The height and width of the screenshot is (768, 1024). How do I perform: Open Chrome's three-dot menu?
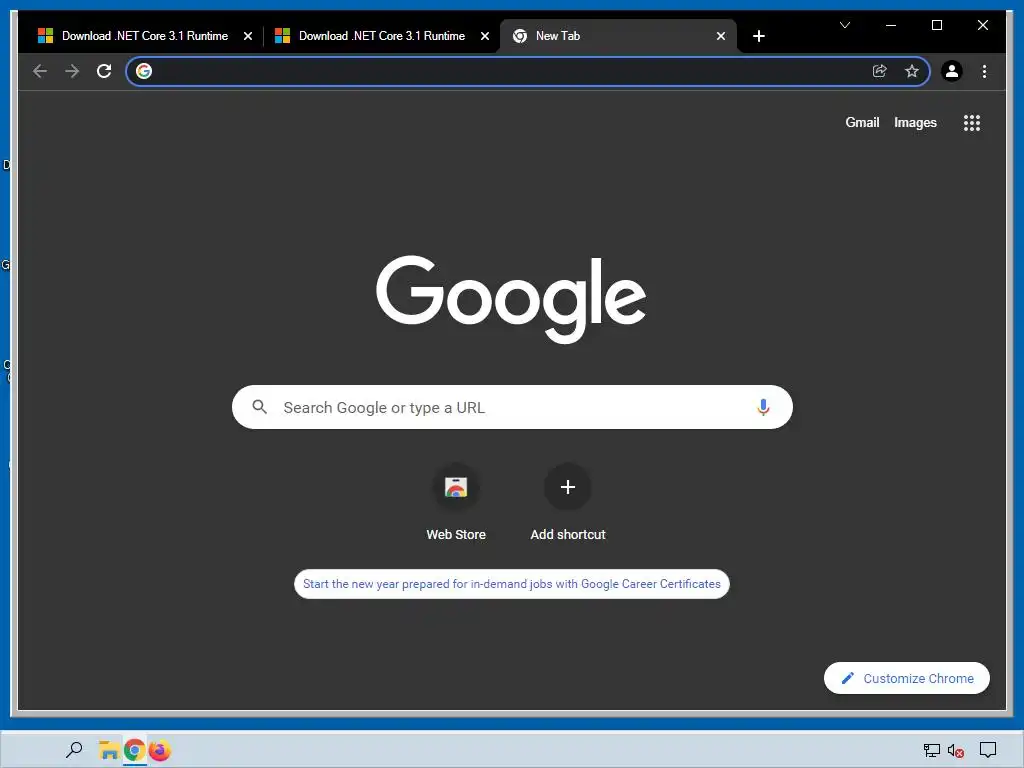point(984,71)
